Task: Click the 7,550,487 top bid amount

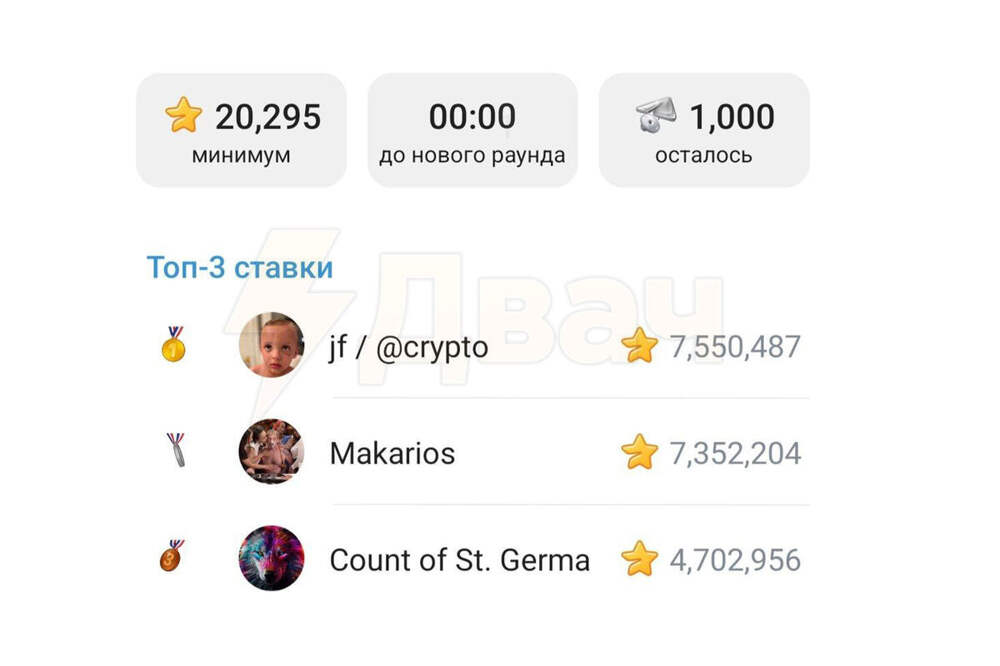Action: (x=736, y=347)
